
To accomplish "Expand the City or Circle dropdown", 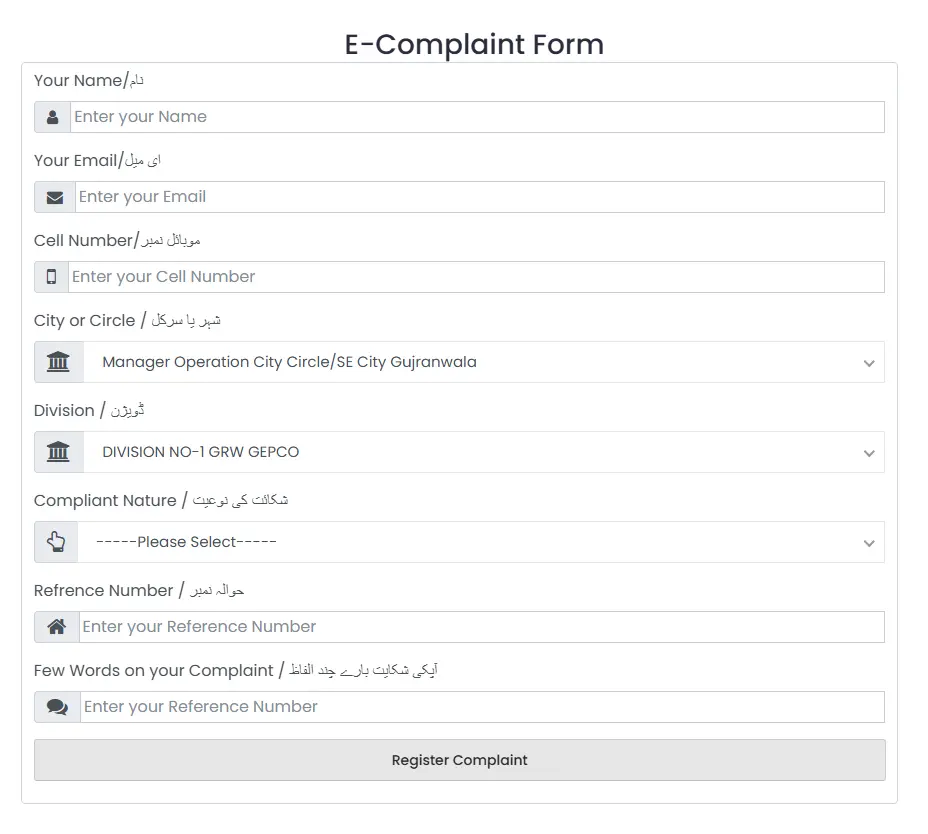I will pyautogui.click(x=480, y=362).
